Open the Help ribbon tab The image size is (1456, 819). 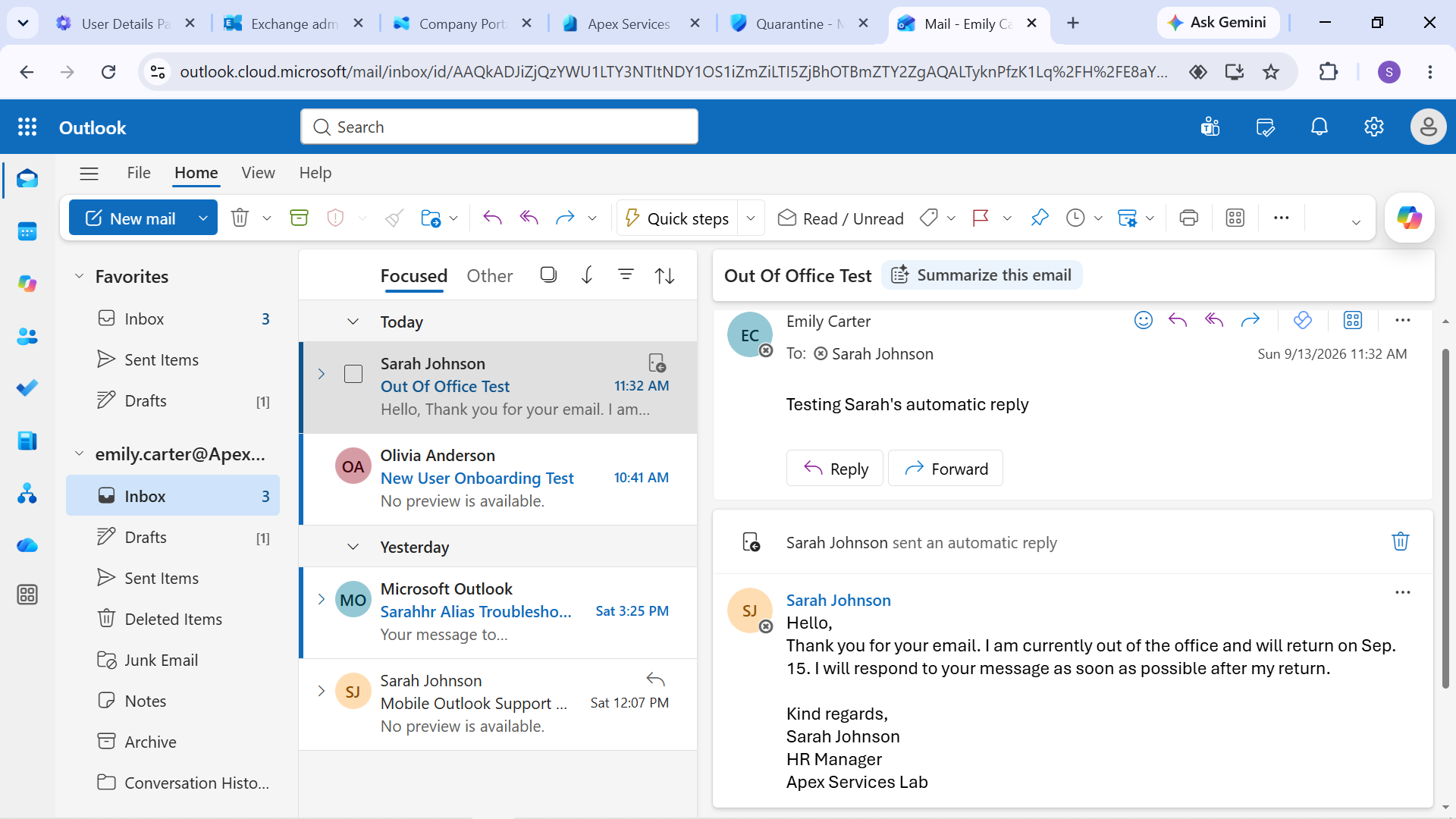315,173
